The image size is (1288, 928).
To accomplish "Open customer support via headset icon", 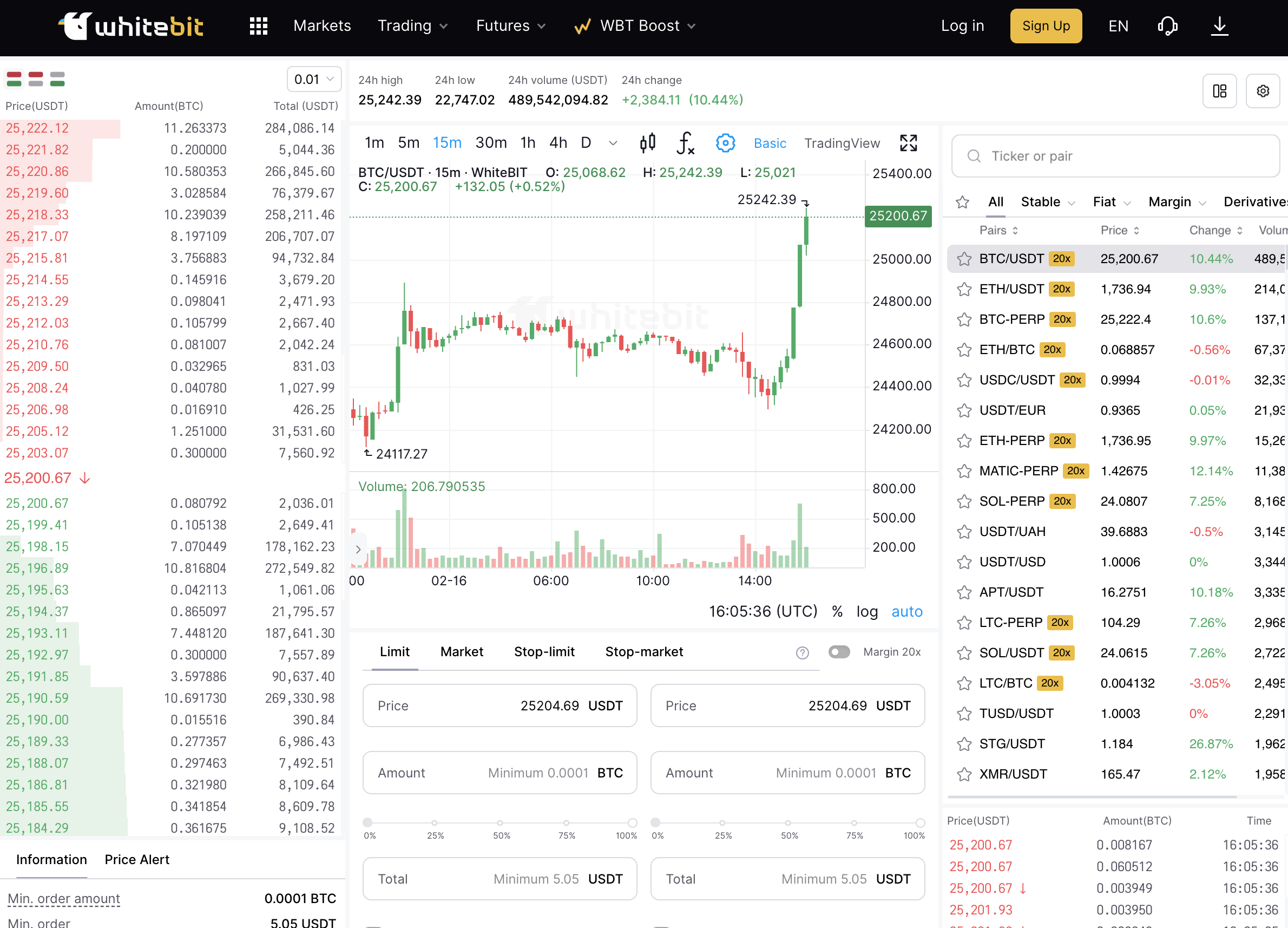I will click(1168, 25).
